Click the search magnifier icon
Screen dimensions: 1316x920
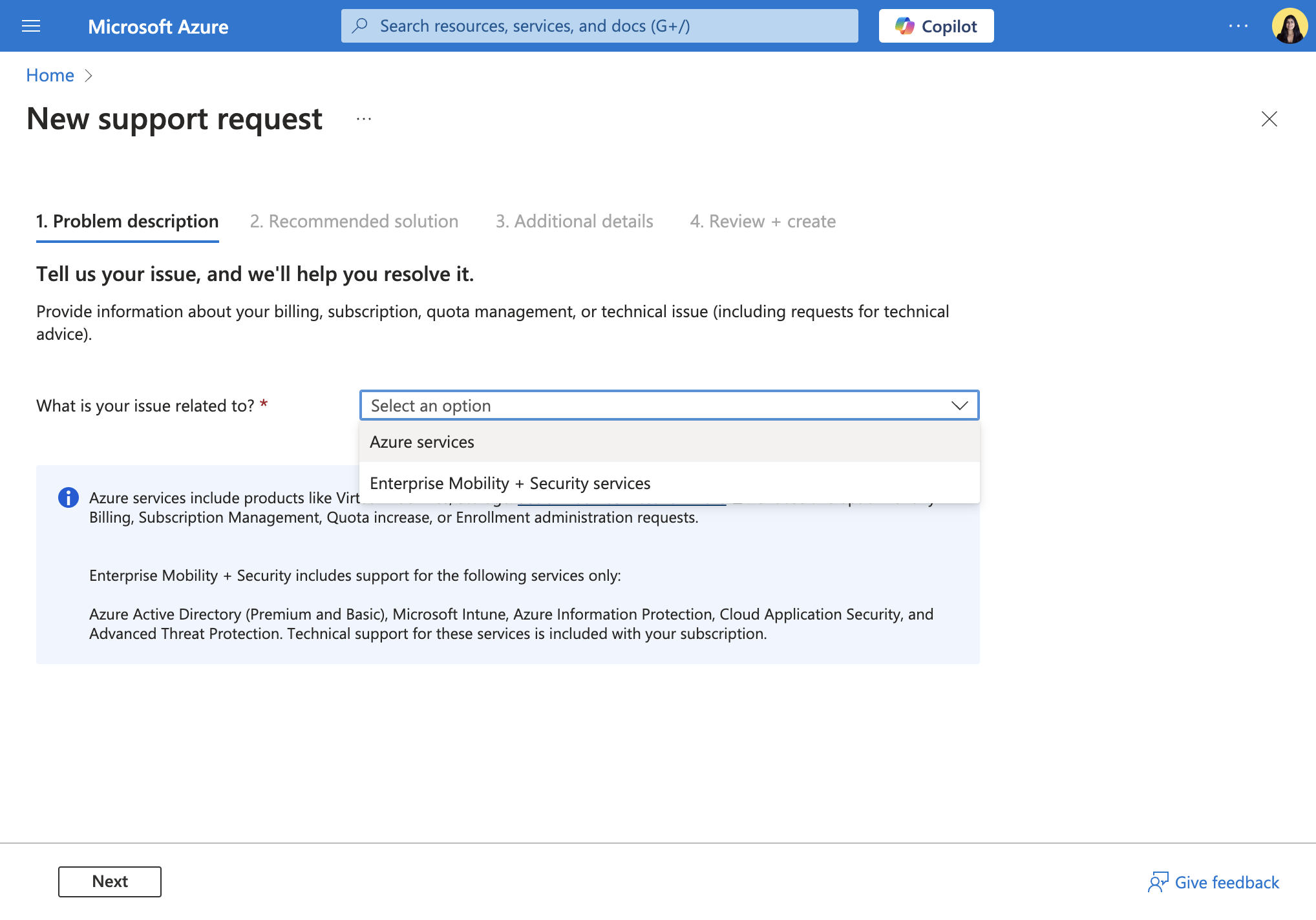point(360,26)
